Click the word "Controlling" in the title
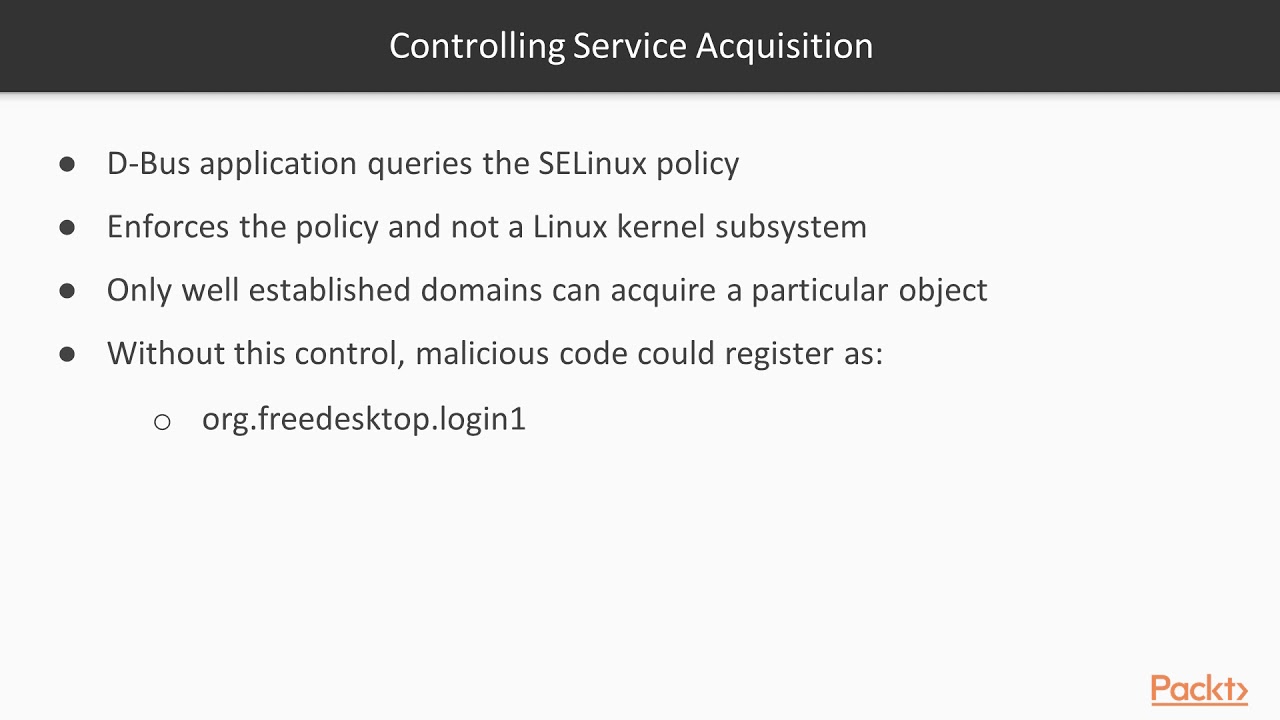The height and width of the screenshot is (720, 1280). pyautogui.click(x=477, y=46)
